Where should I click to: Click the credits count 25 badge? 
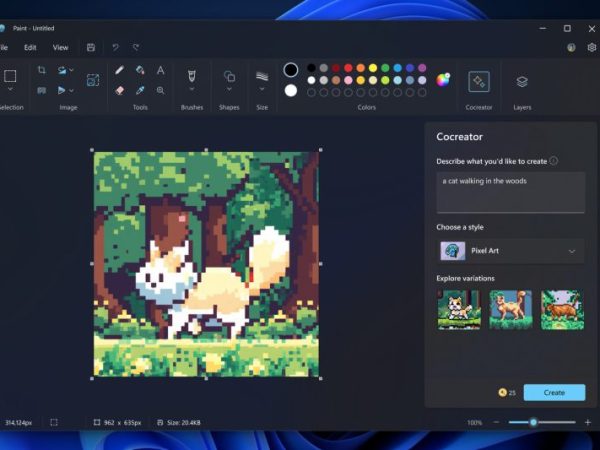click(507, 393)
